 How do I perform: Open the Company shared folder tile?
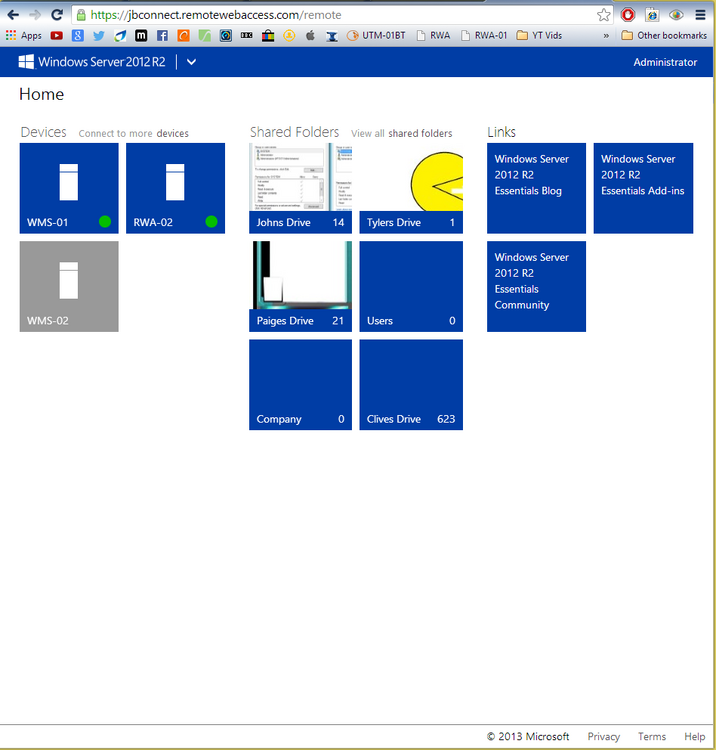(300, 385)
